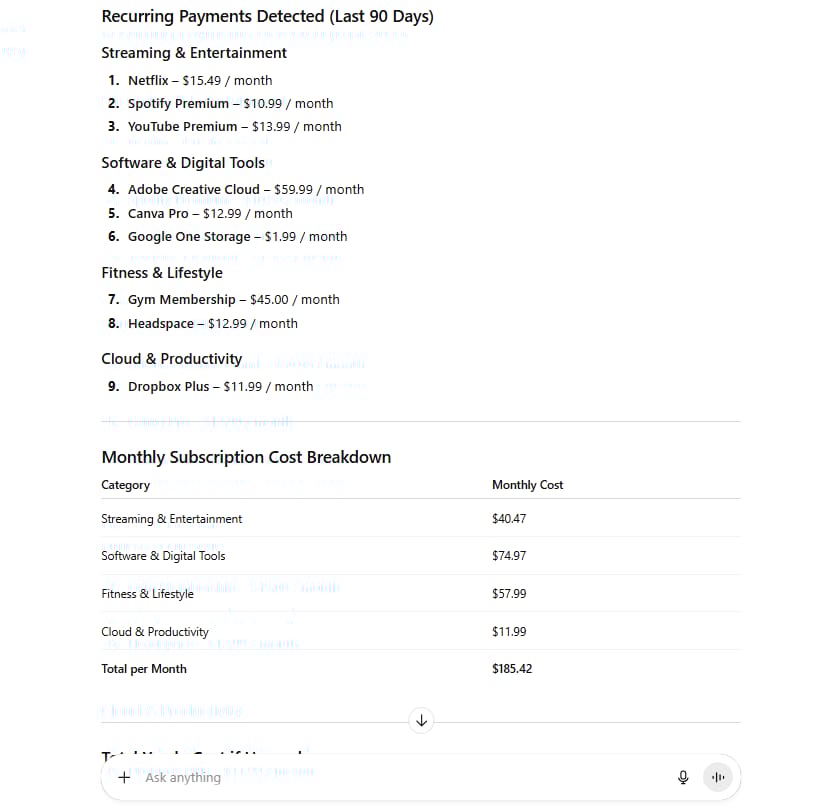Select the Cloud & Productivity table row
816x810 pixels.
tap(155, 631)
